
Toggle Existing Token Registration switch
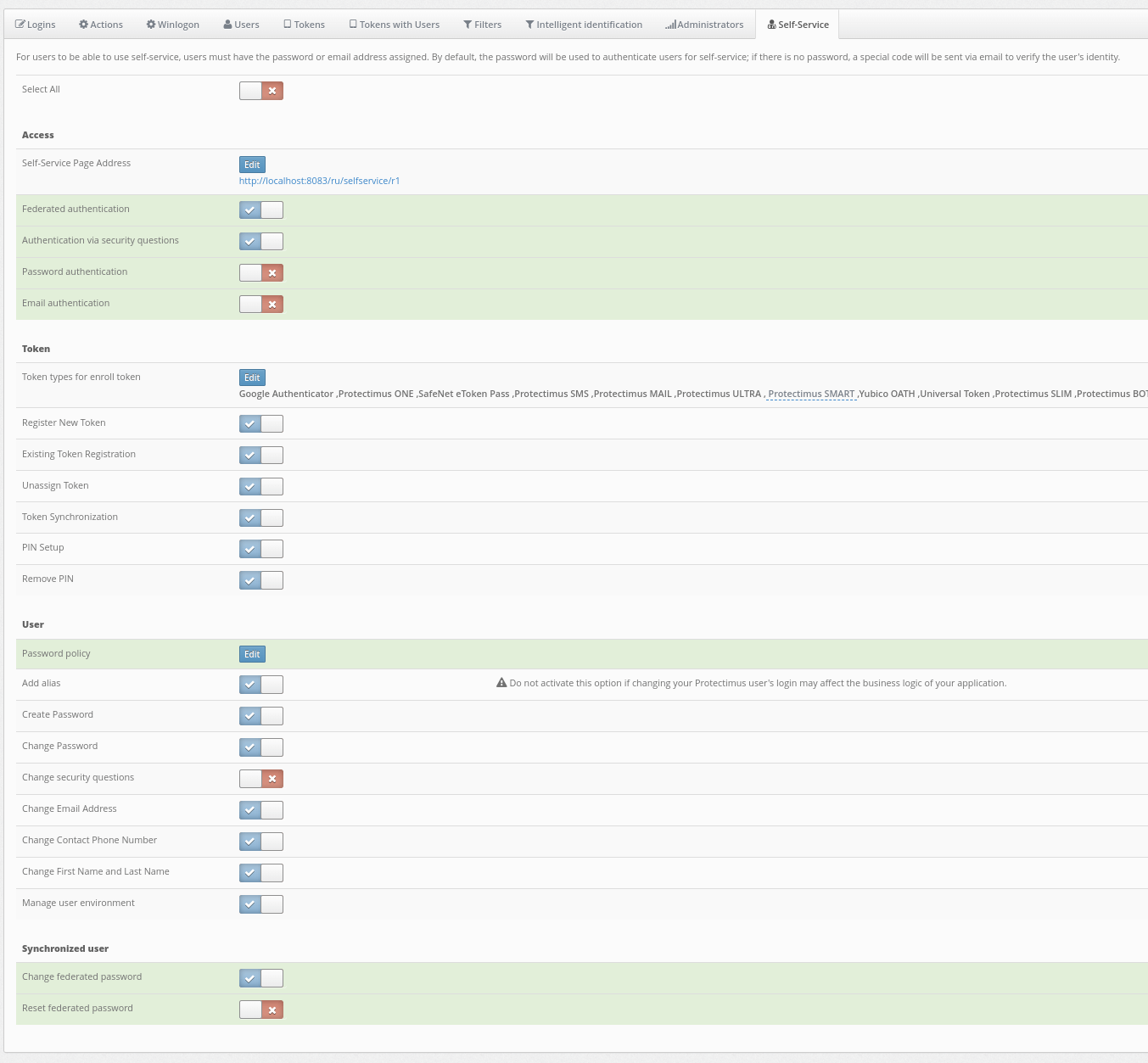tap(261, 456)
